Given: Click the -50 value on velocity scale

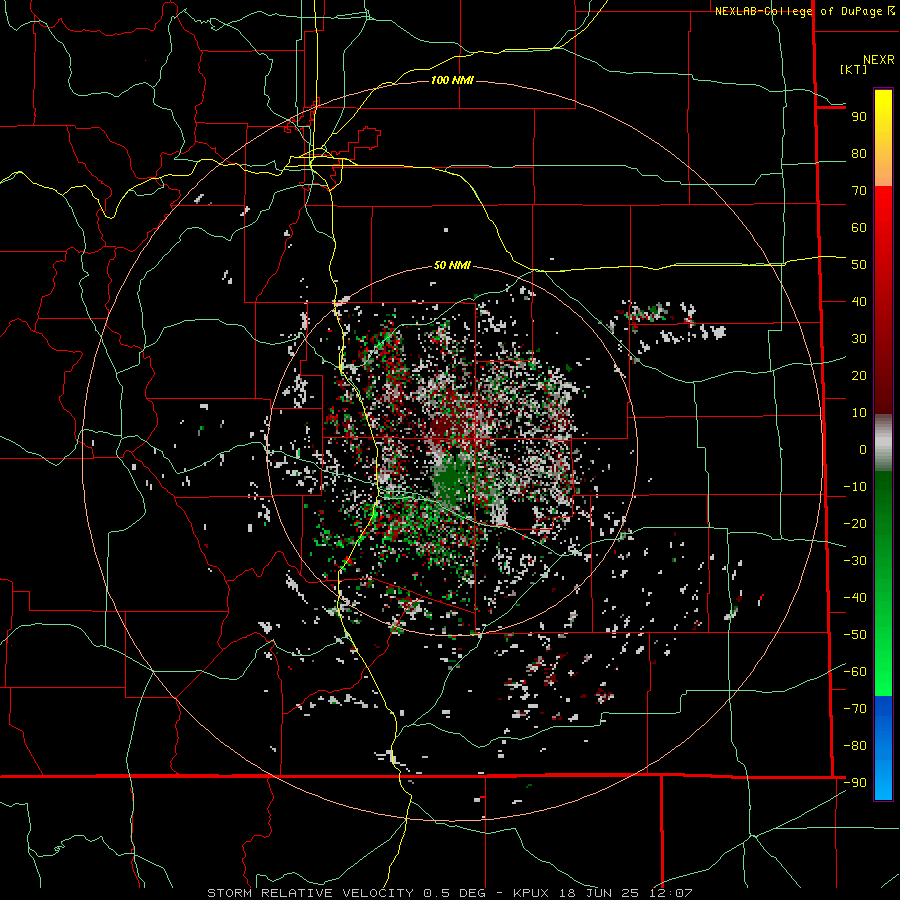Looking at the screenshot, I should (x=855, y=635).
